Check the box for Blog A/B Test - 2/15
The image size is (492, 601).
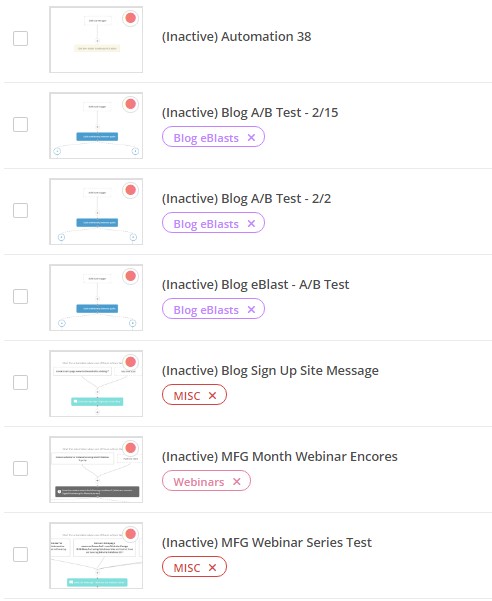pos(20,124)
